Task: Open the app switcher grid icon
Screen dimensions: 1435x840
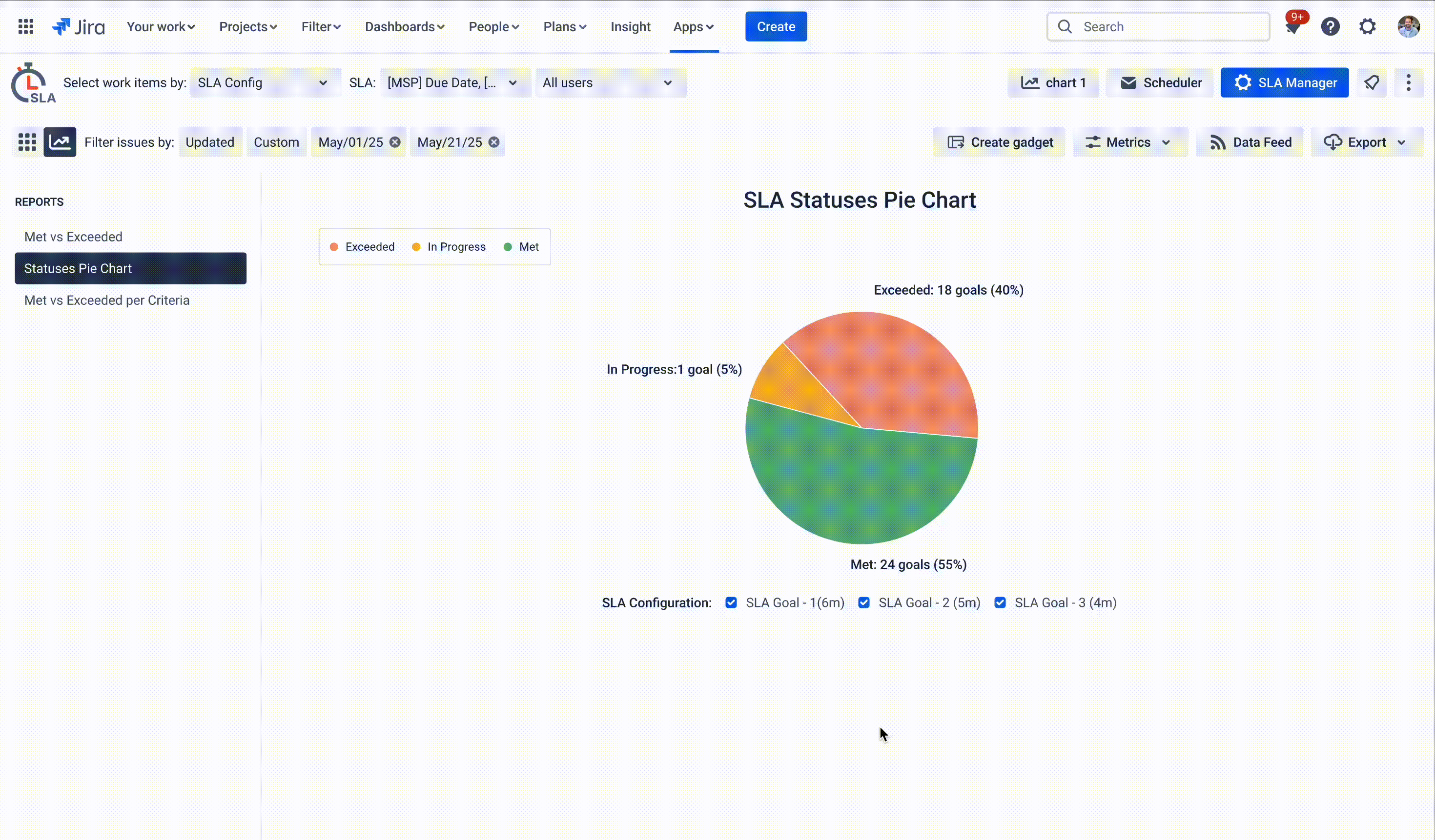Action: pos(25,27)
